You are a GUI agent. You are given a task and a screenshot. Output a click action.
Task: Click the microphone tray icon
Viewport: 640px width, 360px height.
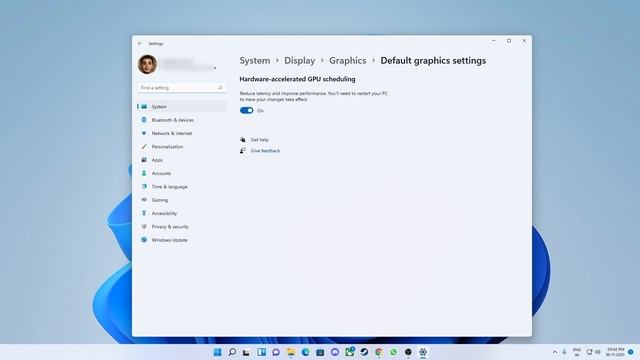coord(564,352)
